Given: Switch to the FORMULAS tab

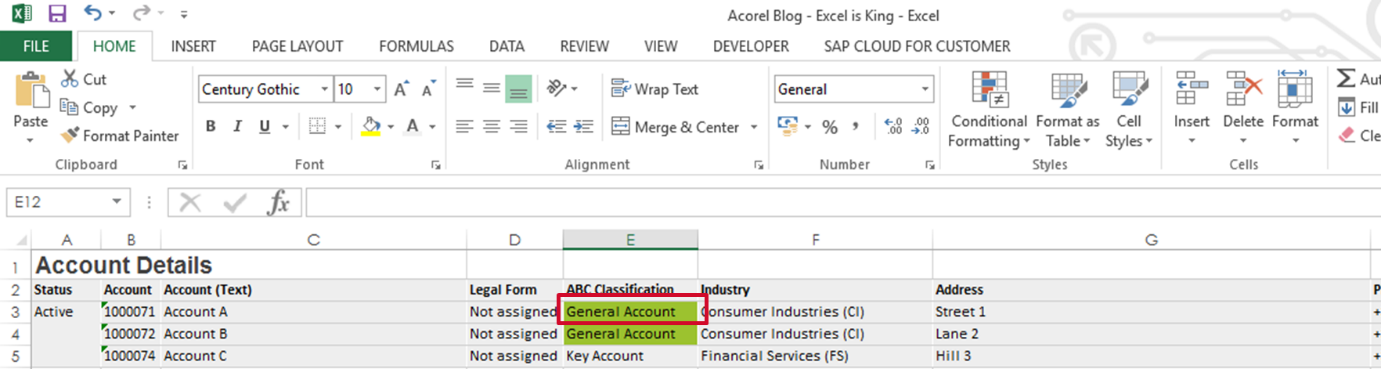Looking at the screenshot, I should pyautogui.click(x=416, y=46).
